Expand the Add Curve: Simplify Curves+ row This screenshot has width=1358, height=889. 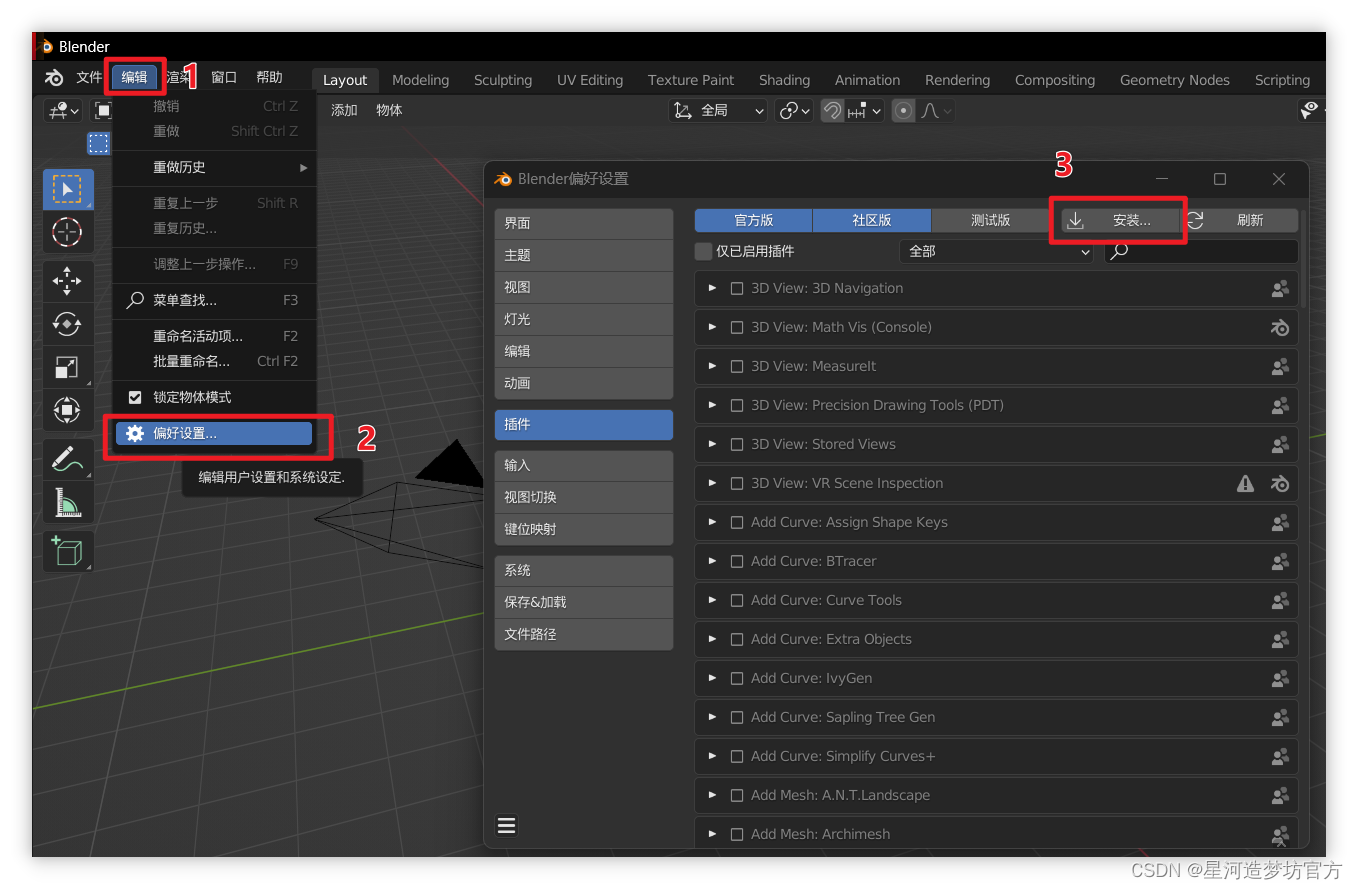click(x=713, y=756)
